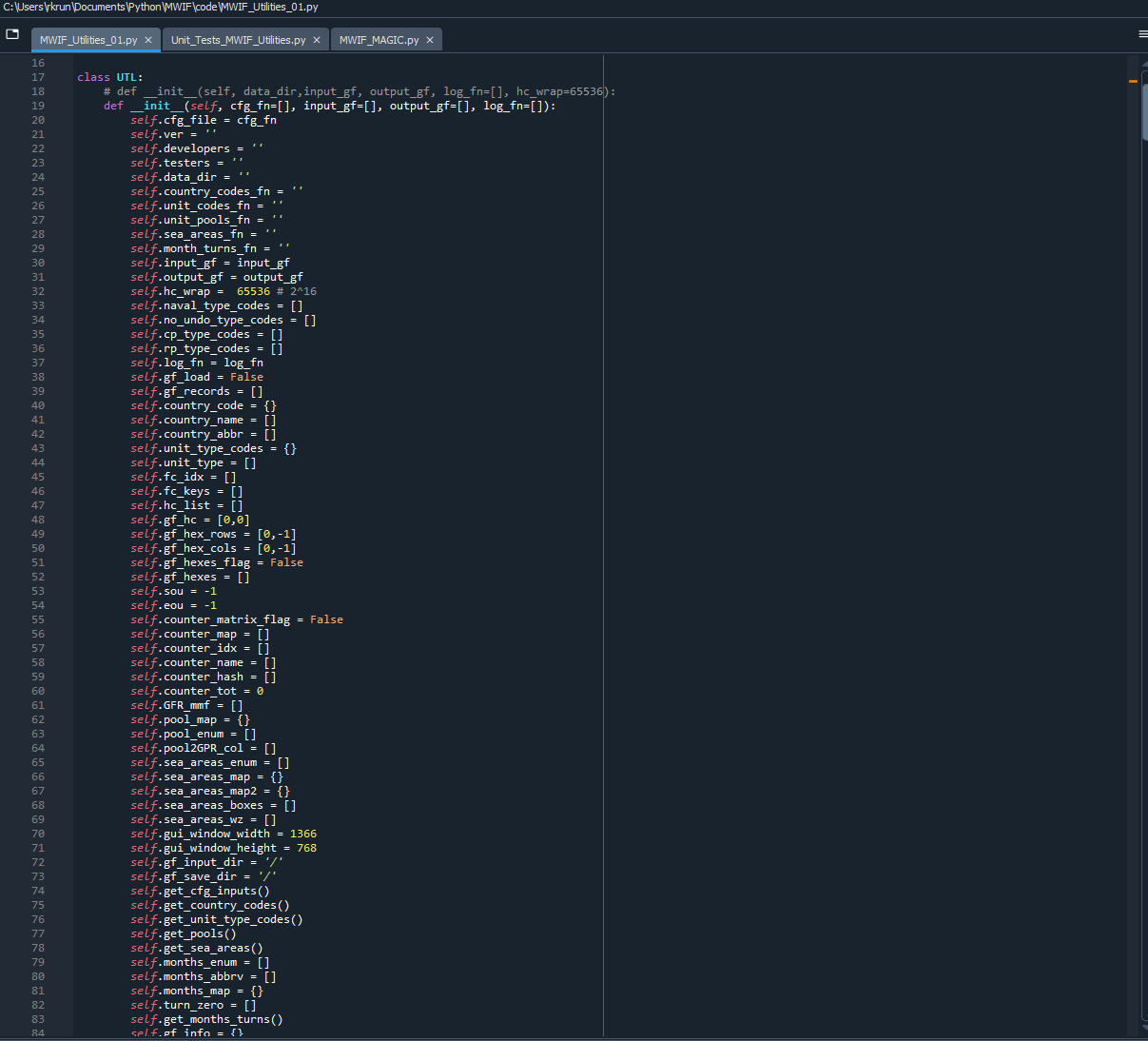
Task: Click line number 17
Action: (38, 77)
